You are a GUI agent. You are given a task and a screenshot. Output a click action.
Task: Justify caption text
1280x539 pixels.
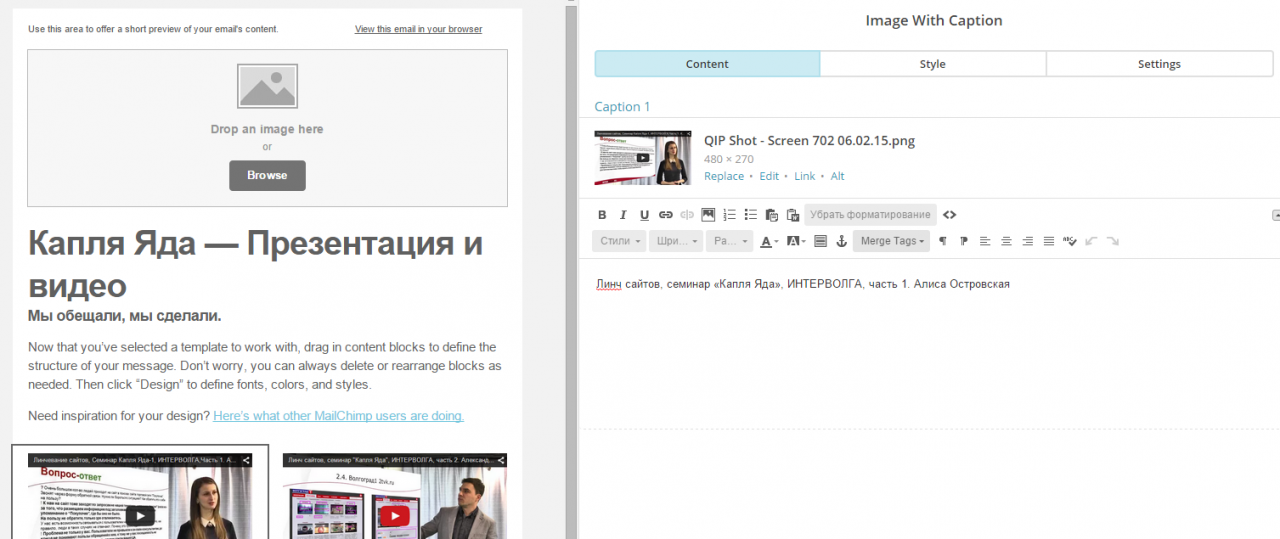1049,241
